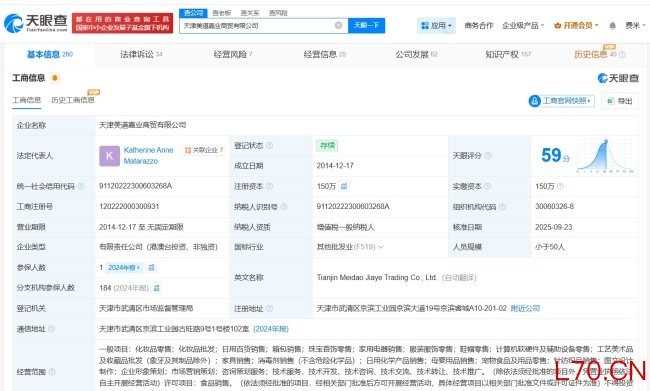The image size is (650, 391).
Task: Open the 商务合作 link
Action: 479,26
